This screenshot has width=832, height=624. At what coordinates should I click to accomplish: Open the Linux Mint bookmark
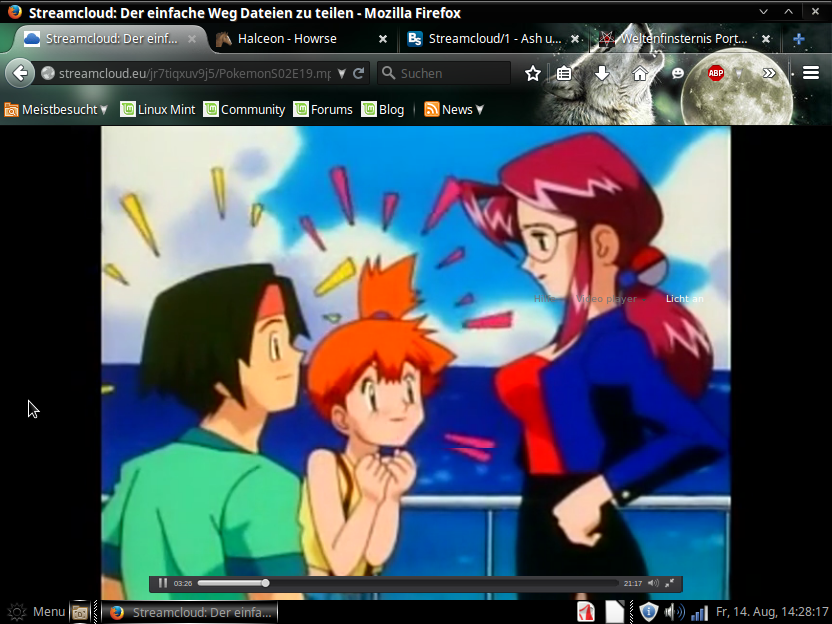158,109
